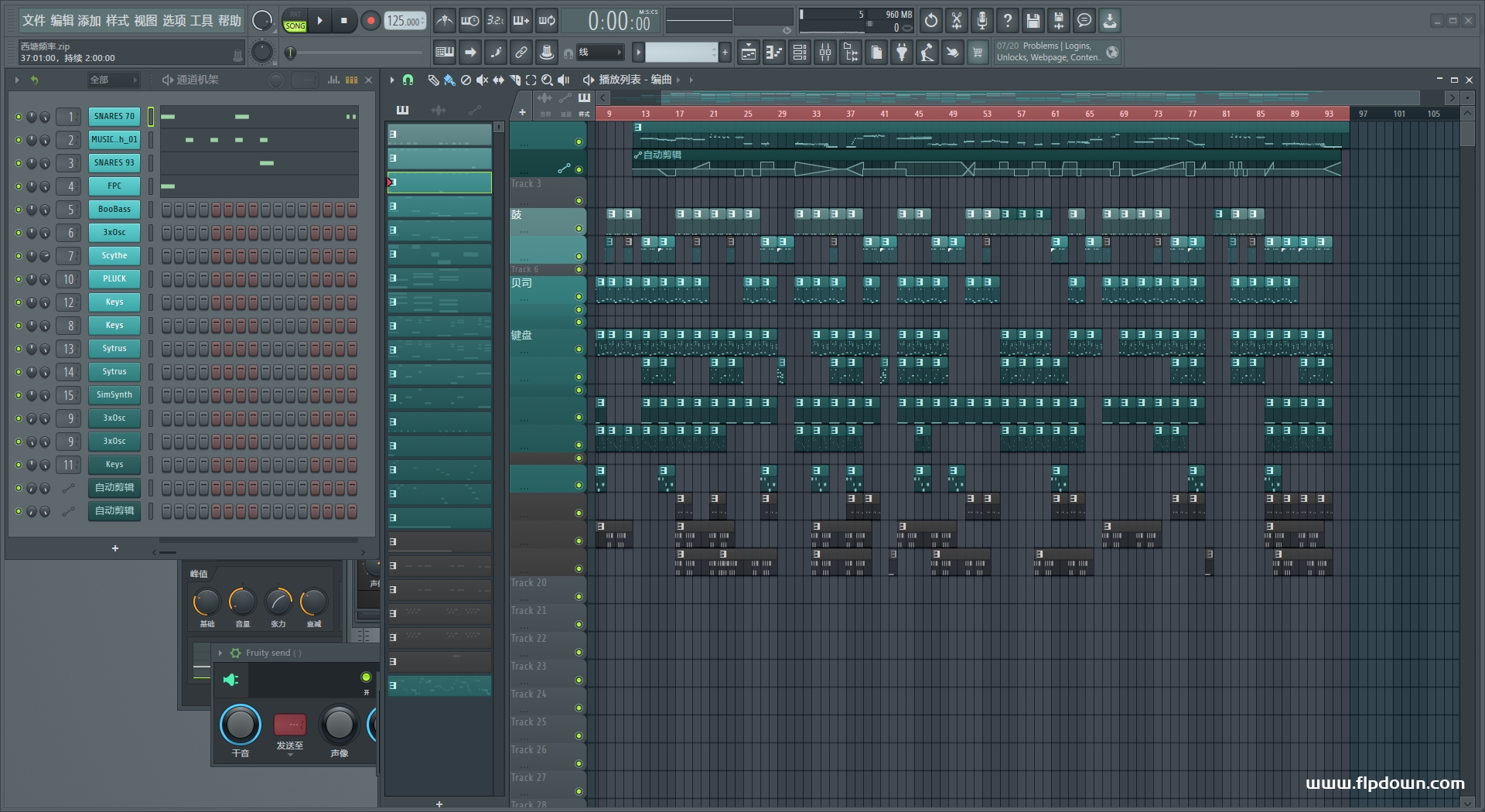Mute the SimSynth channel
The image size is (1485, 812).
(x=19, y=395)
